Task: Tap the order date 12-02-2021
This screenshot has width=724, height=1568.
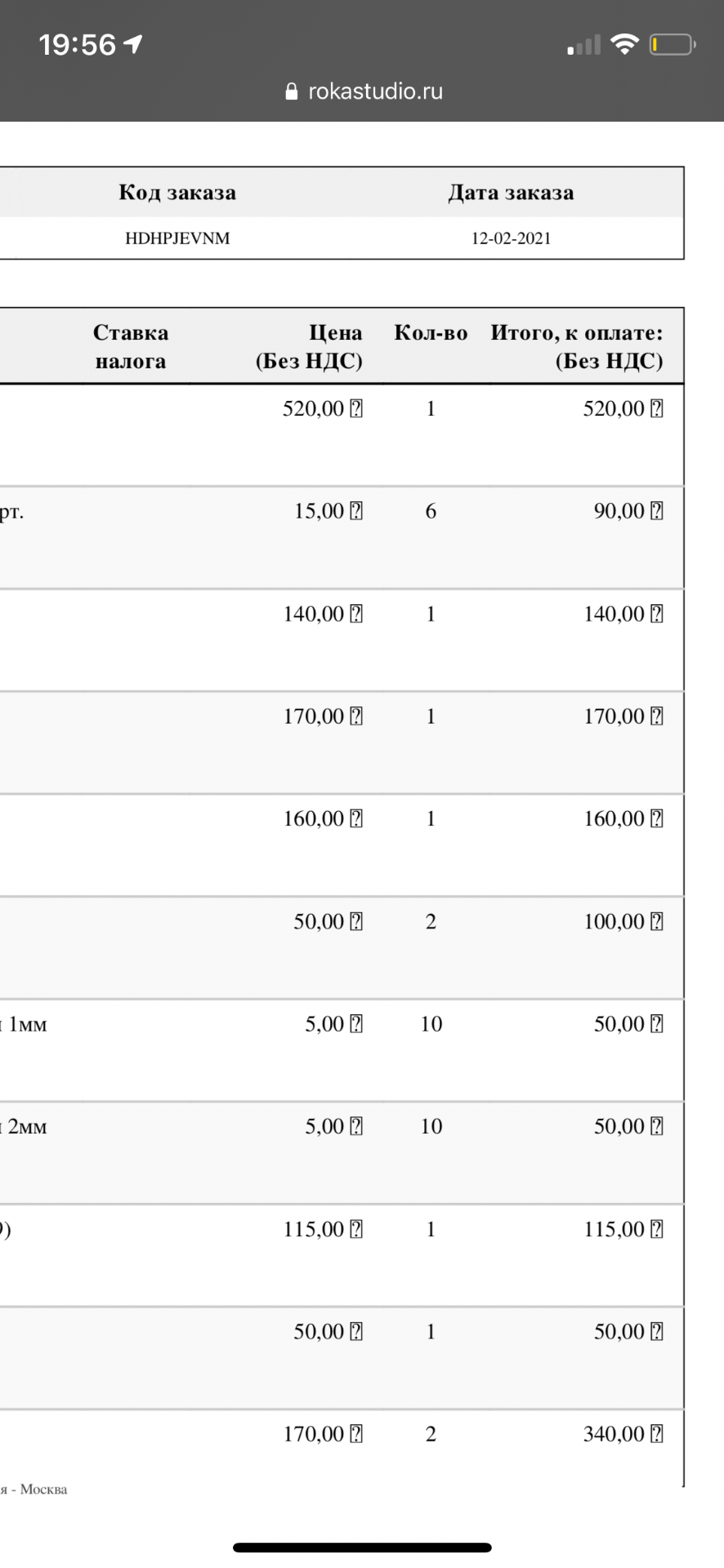Action: [x=511, y=238]
